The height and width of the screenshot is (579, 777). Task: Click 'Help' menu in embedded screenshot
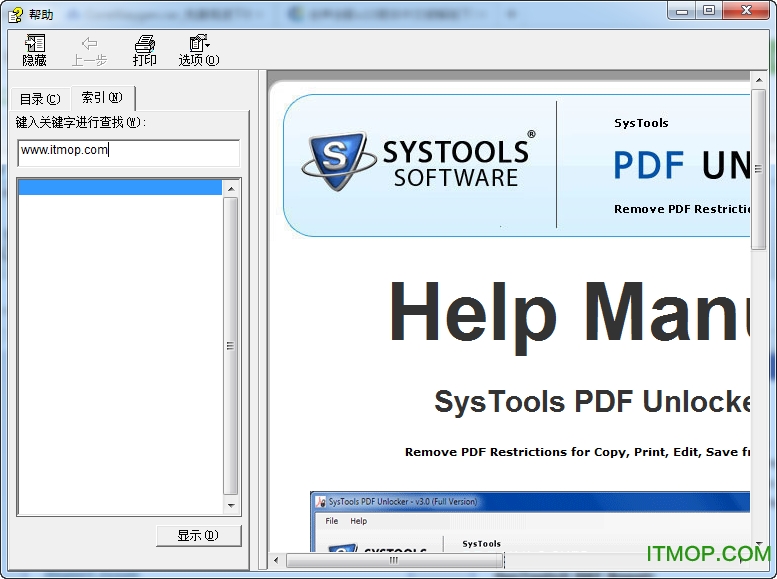pos(358,521)
